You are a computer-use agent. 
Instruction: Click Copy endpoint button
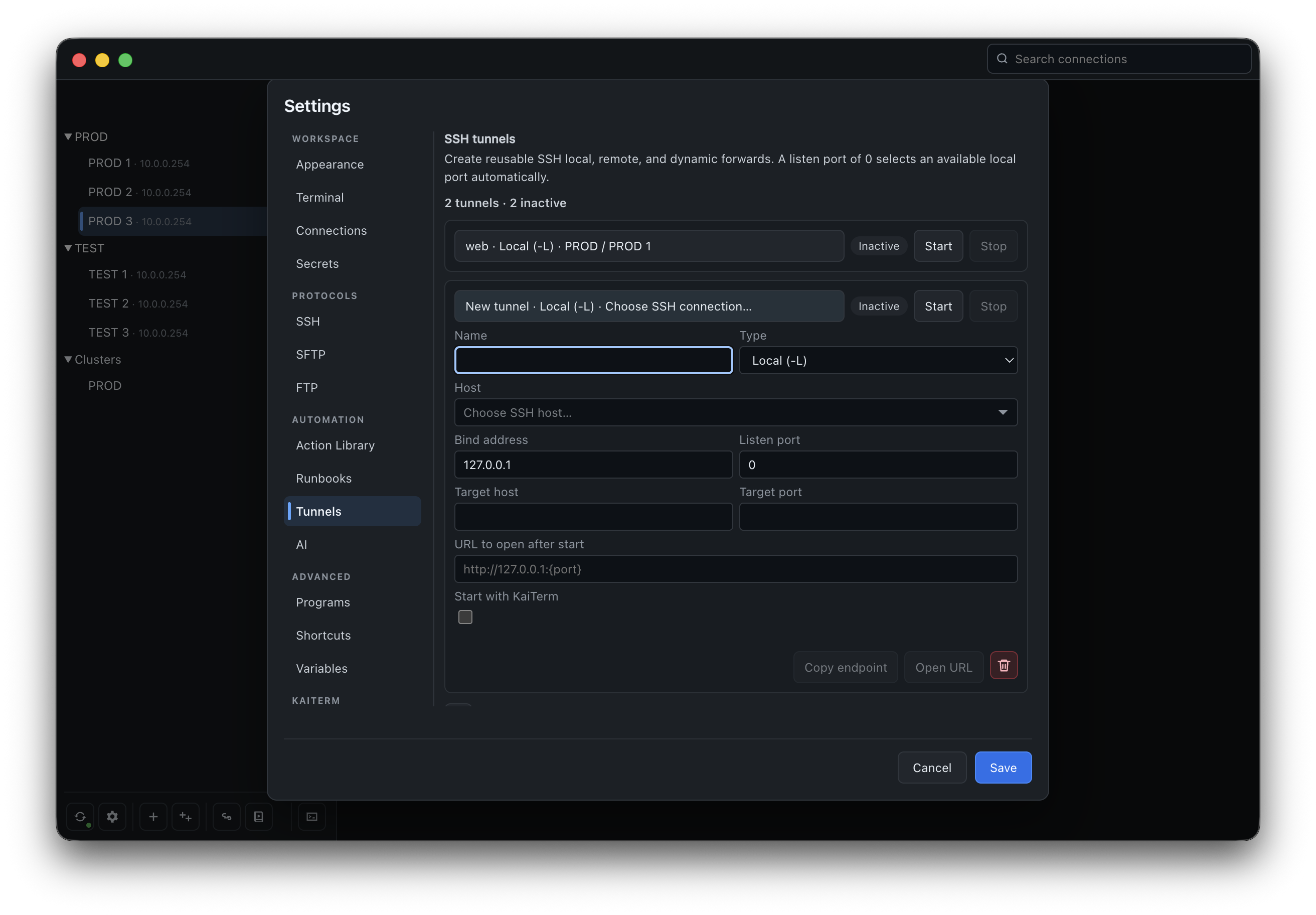click(846, 667)
